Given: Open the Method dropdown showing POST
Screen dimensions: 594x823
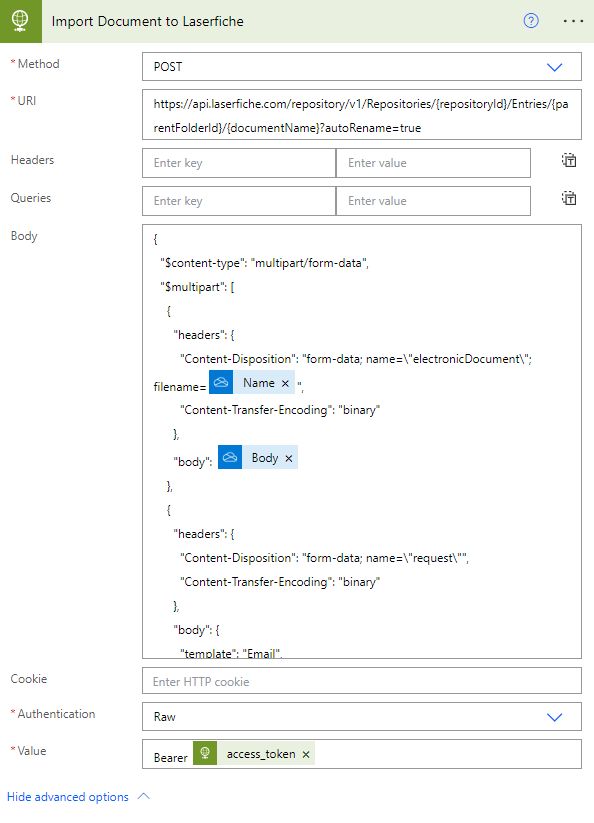Looking at the screenshot, I should pos(362,67).
